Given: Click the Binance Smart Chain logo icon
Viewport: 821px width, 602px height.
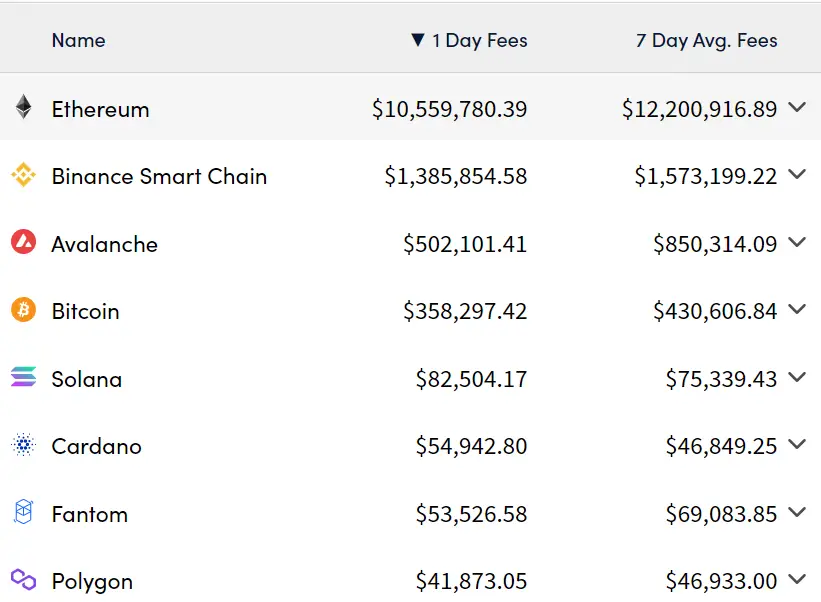Looking at the screenshot, I should tap(23, 176).
